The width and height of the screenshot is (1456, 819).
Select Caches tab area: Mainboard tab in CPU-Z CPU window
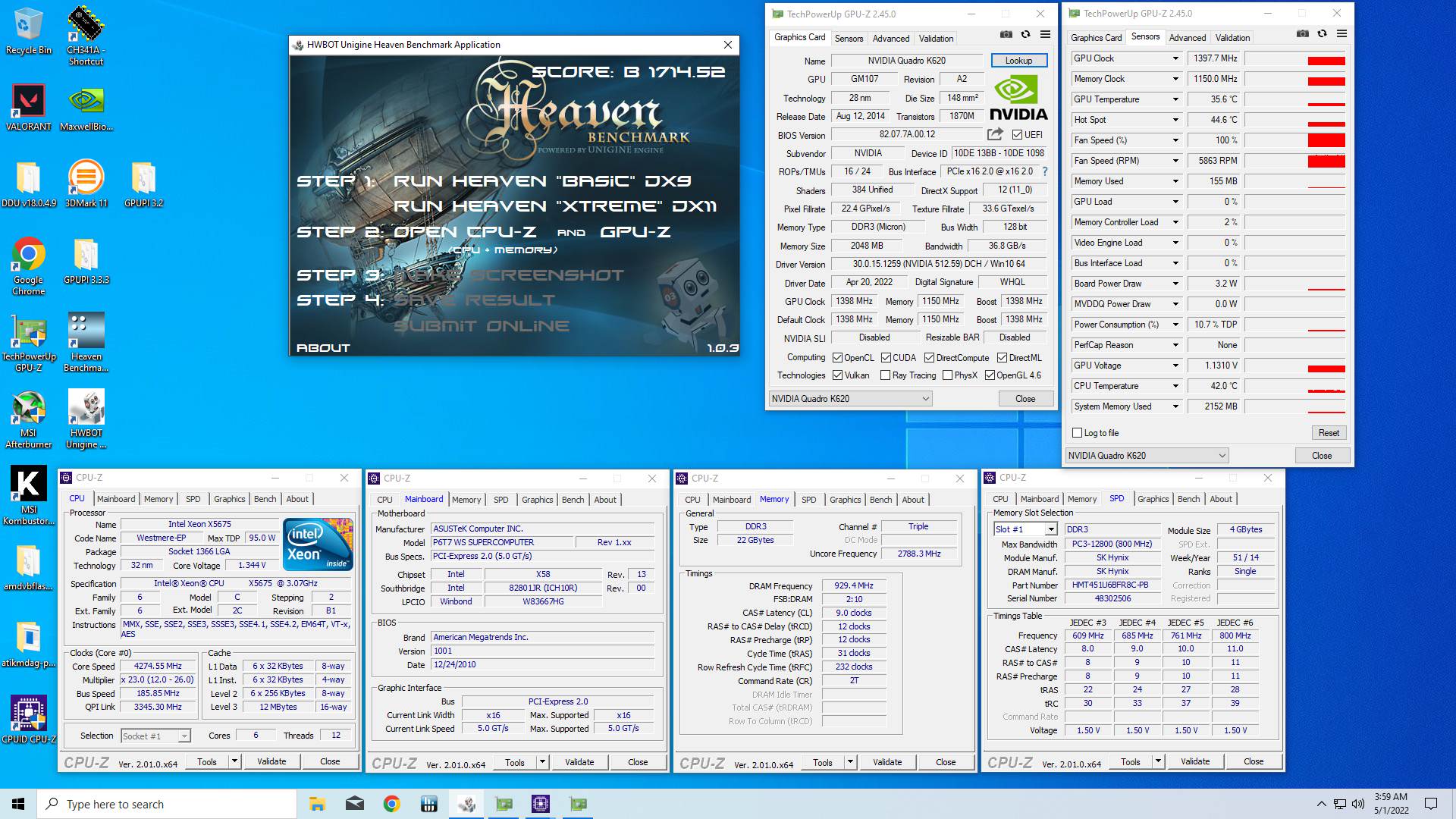pos(116,499)
